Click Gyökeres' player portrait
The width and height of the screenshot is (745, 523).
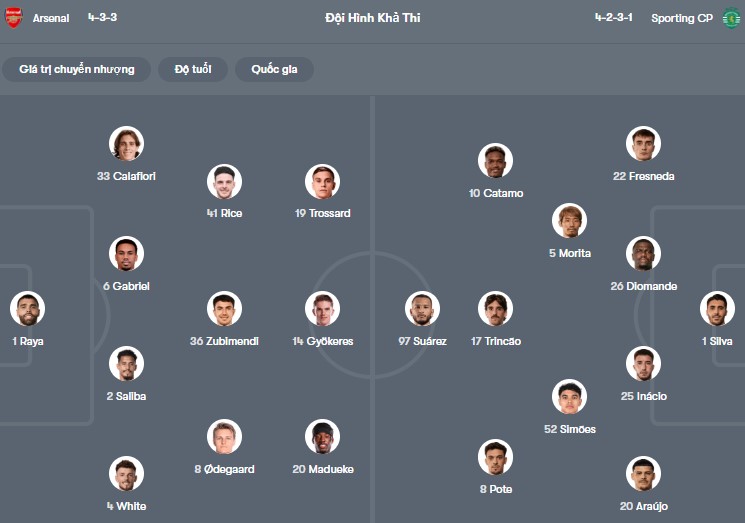click(323, 309)
